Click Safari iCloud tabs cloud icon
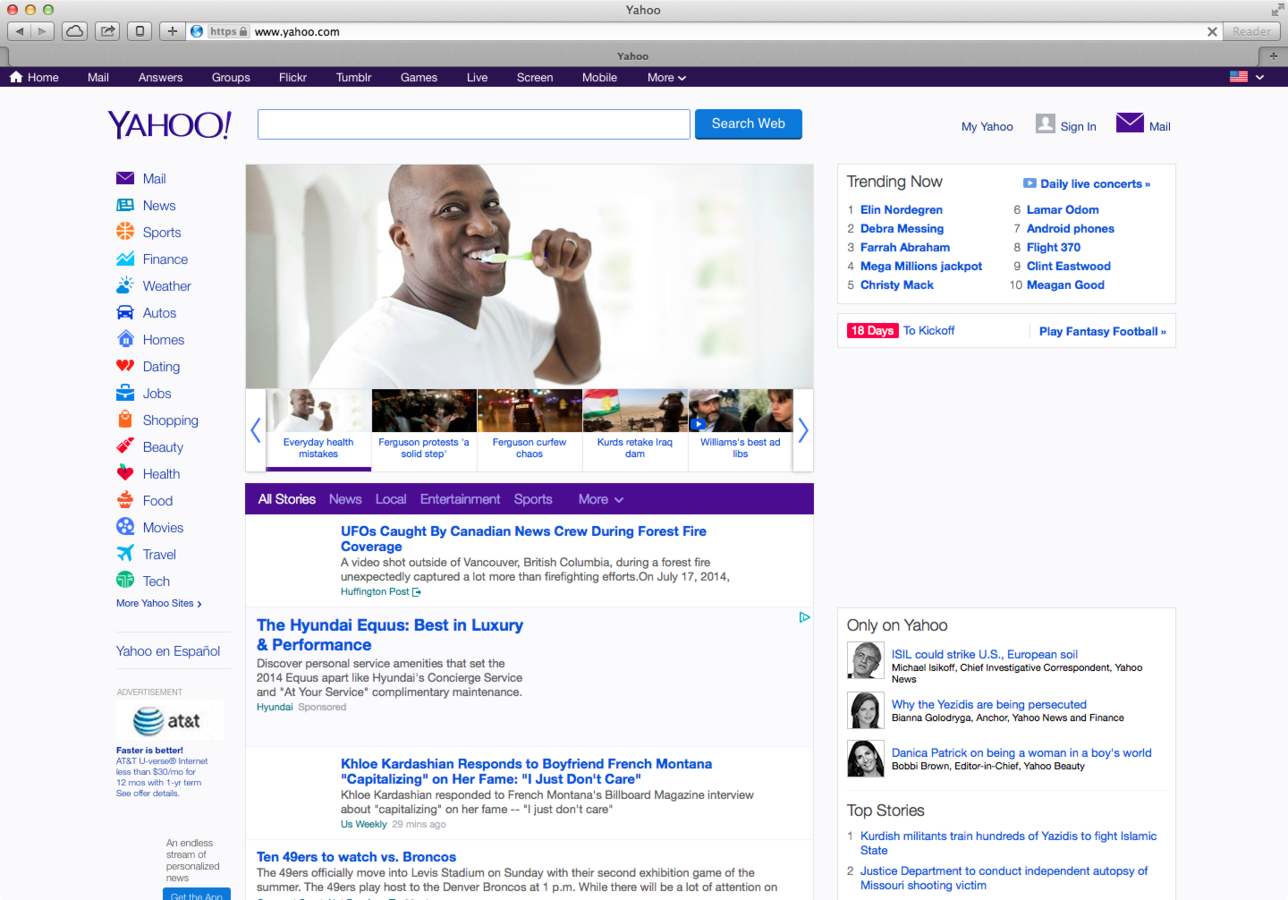This screenshot has width=1288, height=900. tap(75, 31)
